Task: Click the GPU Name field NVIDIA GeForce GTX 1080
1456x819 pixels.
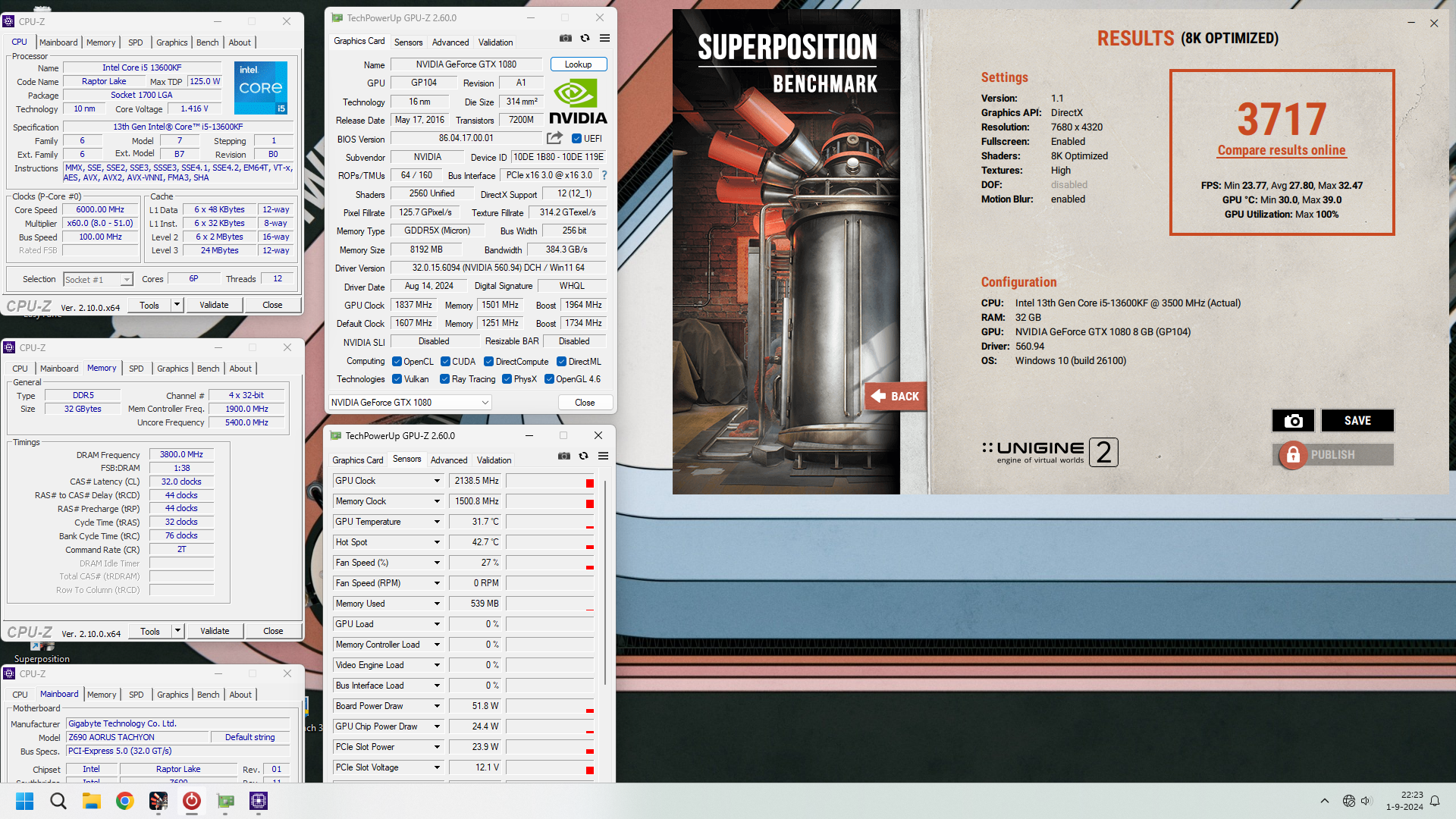Action: (x=466, y=64)
